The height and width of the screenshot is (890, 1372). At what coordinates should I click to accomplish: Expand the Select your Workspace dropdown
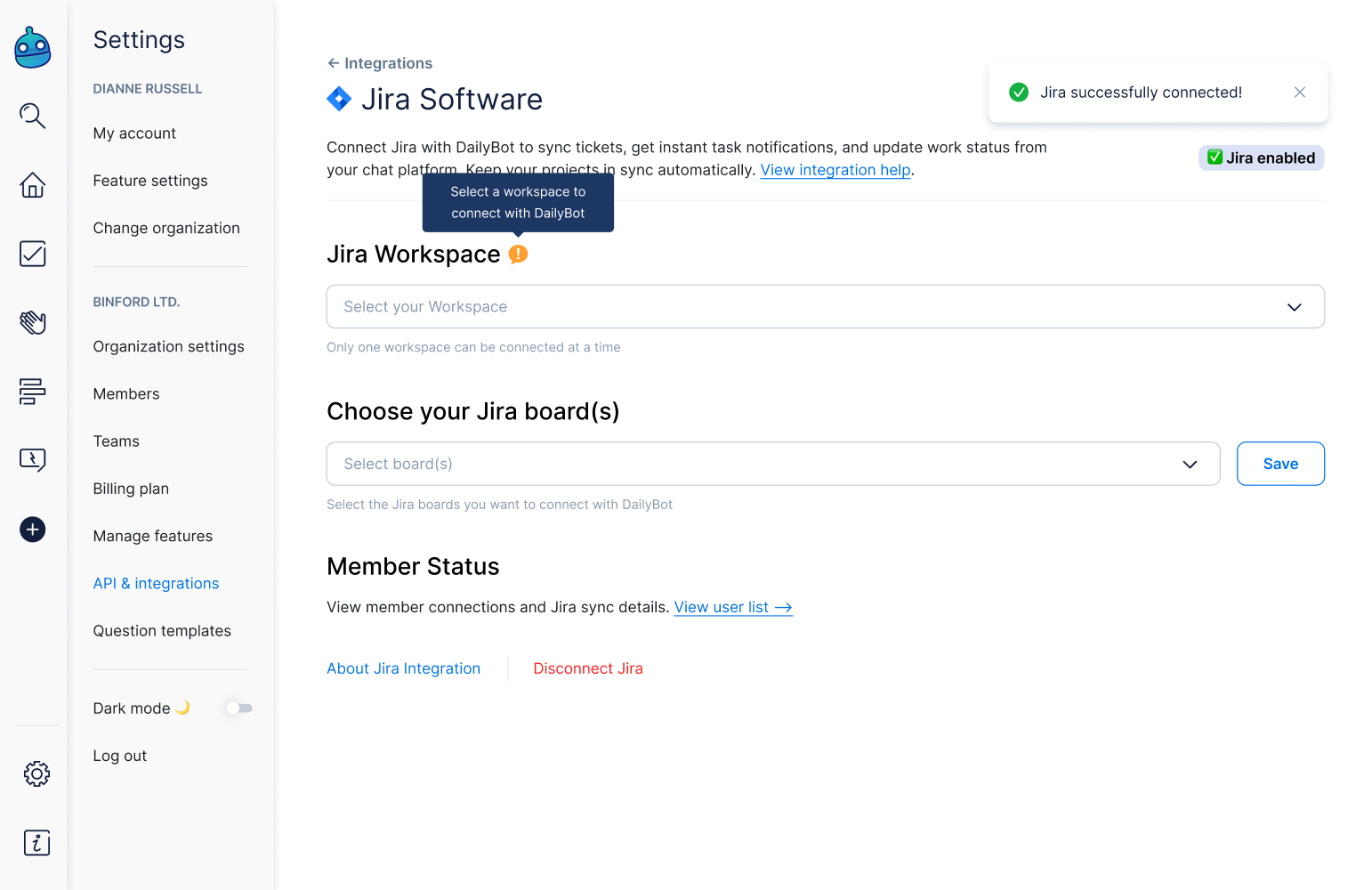(x=825, y=307)
